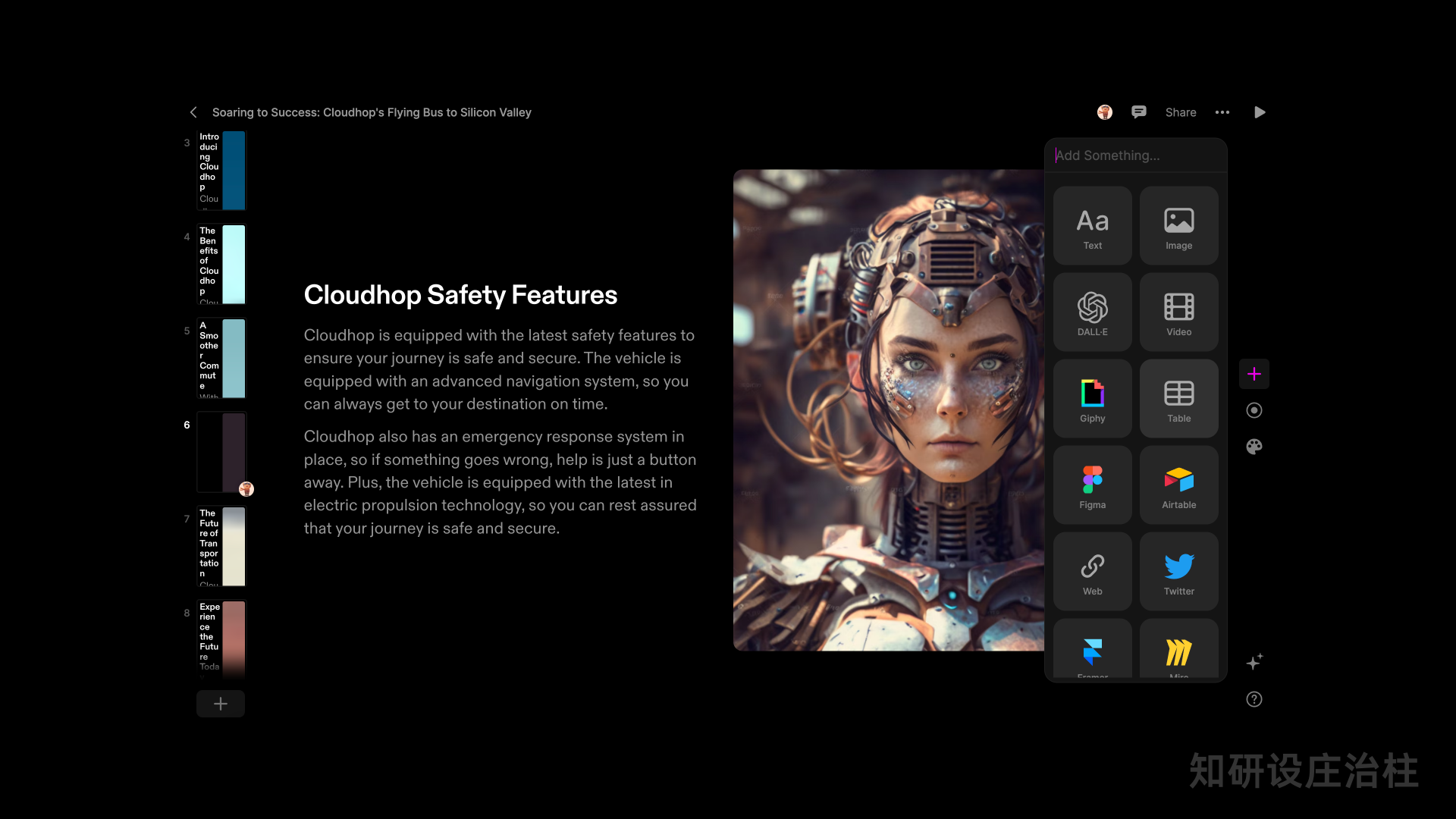This screenshot has height=819, width=1456.
Task: Insert a DALL·E generated image block
Action: click(x=1092, y=312)
